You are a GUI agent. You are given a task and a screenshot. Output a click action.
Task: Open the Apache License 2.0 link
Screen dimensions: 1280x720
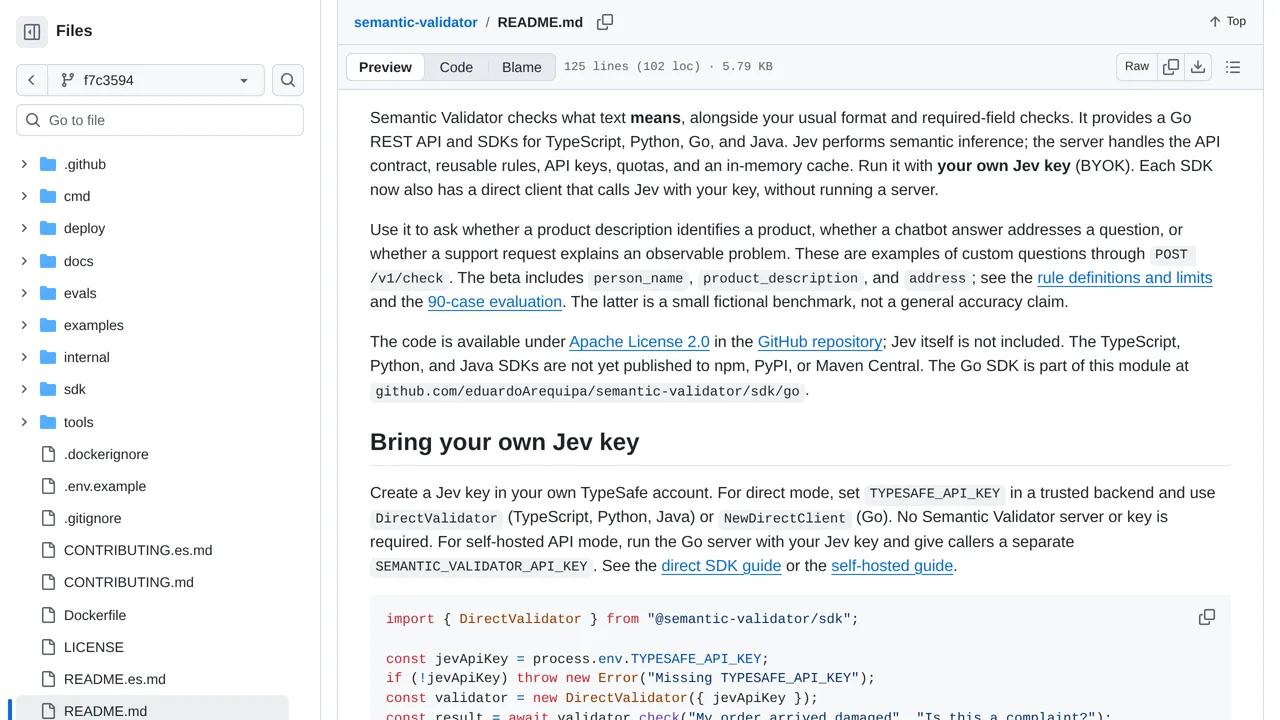coord(639,342)
